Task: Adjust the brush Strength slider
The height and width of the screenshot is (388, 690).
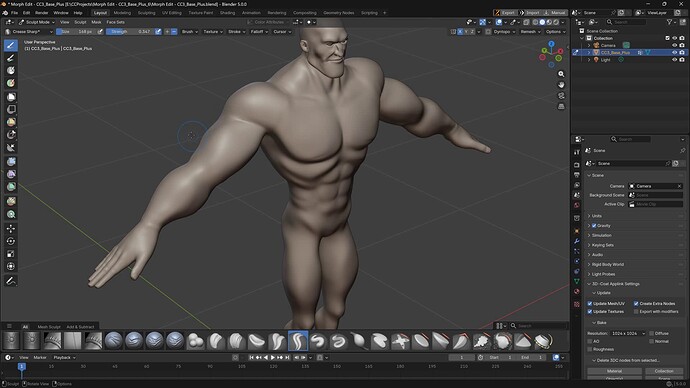Action: (130, 32)
